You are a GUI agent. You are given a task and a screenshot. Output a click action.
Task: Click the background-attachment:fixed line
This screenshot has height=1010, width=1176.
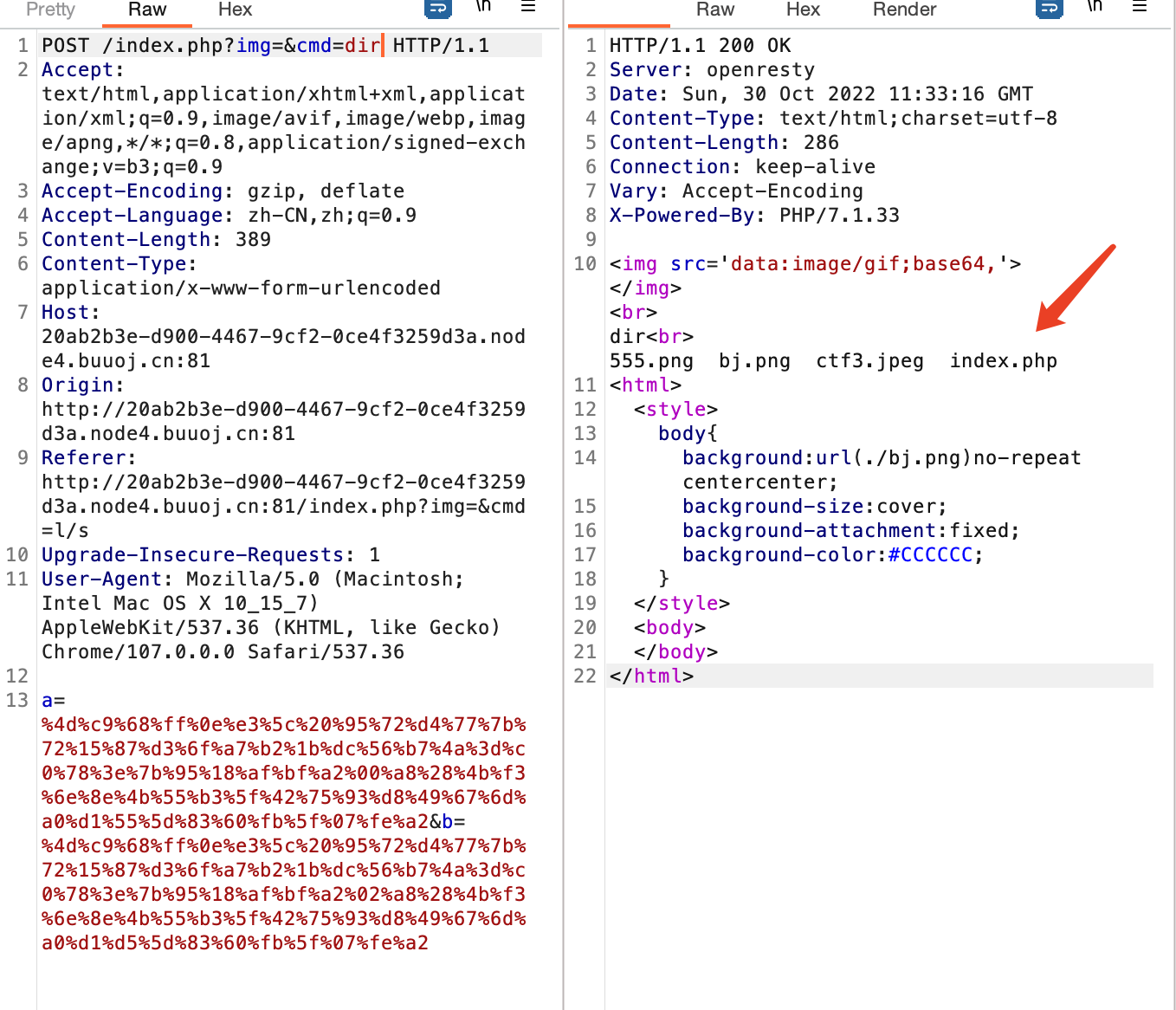pos(850,530)
